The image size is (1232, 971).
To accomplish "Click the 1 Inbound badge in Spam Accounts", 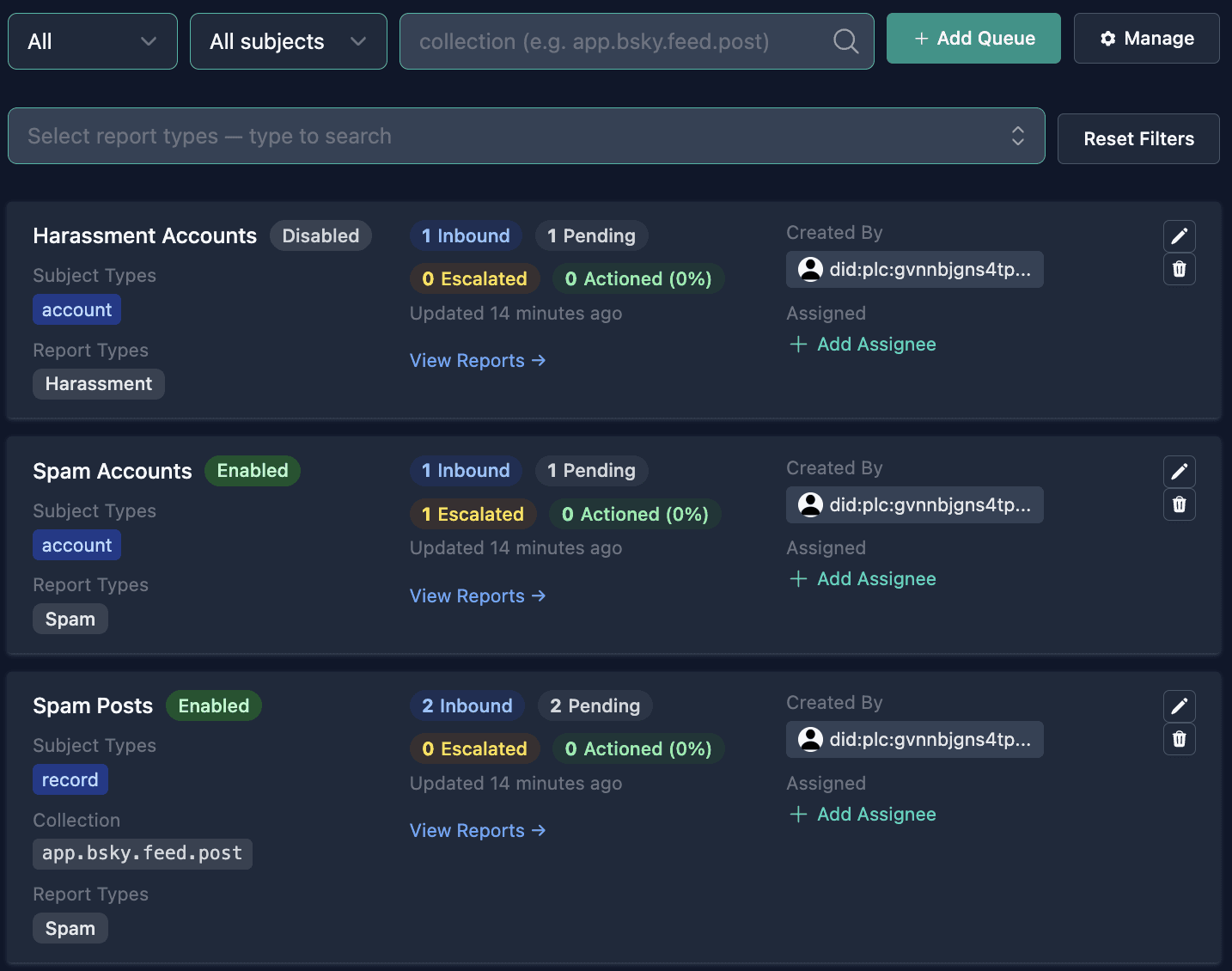I will (x=466, y=471).
